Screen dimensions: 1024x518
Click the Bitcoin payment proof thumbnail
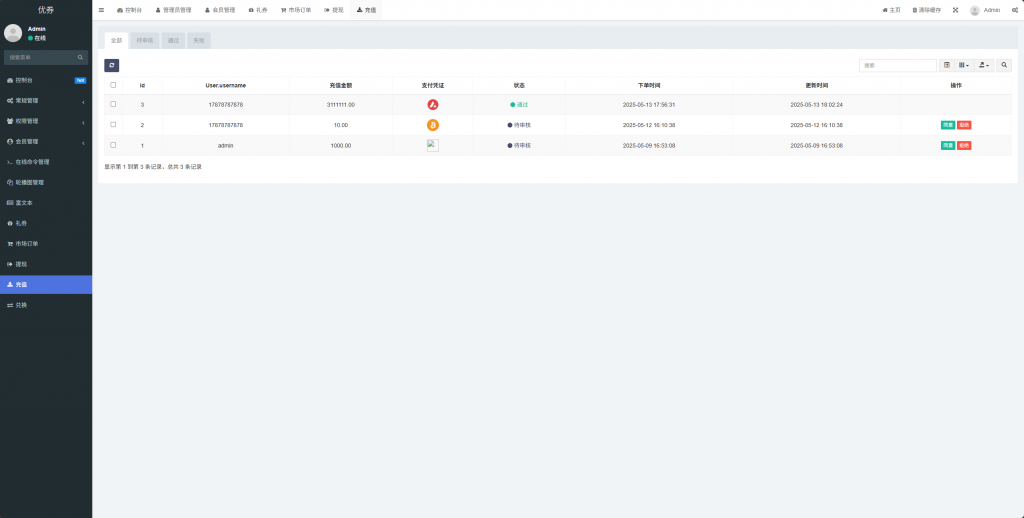click(x=433, y=125)
